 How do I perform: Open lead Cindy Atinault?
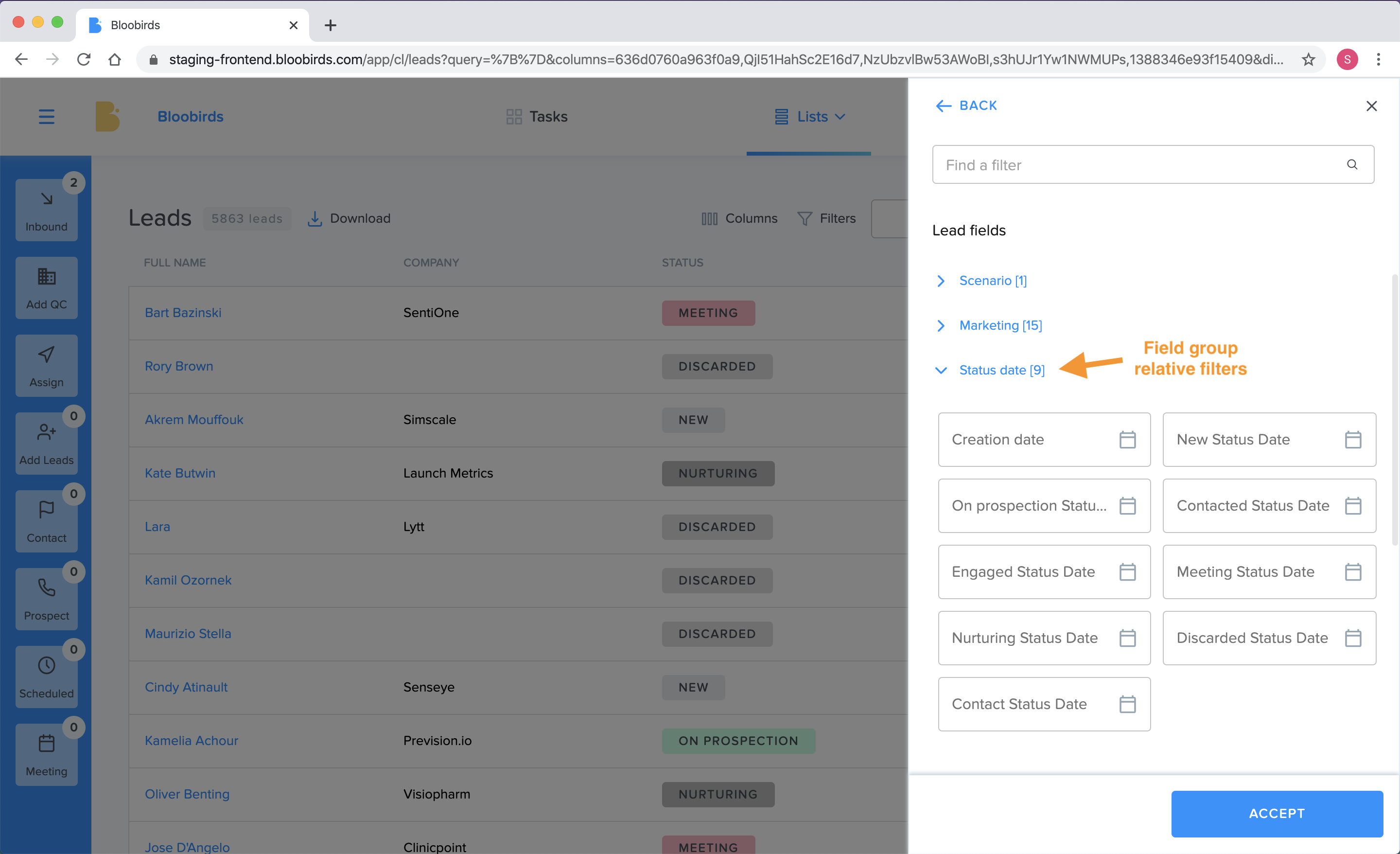click(186, 687)
